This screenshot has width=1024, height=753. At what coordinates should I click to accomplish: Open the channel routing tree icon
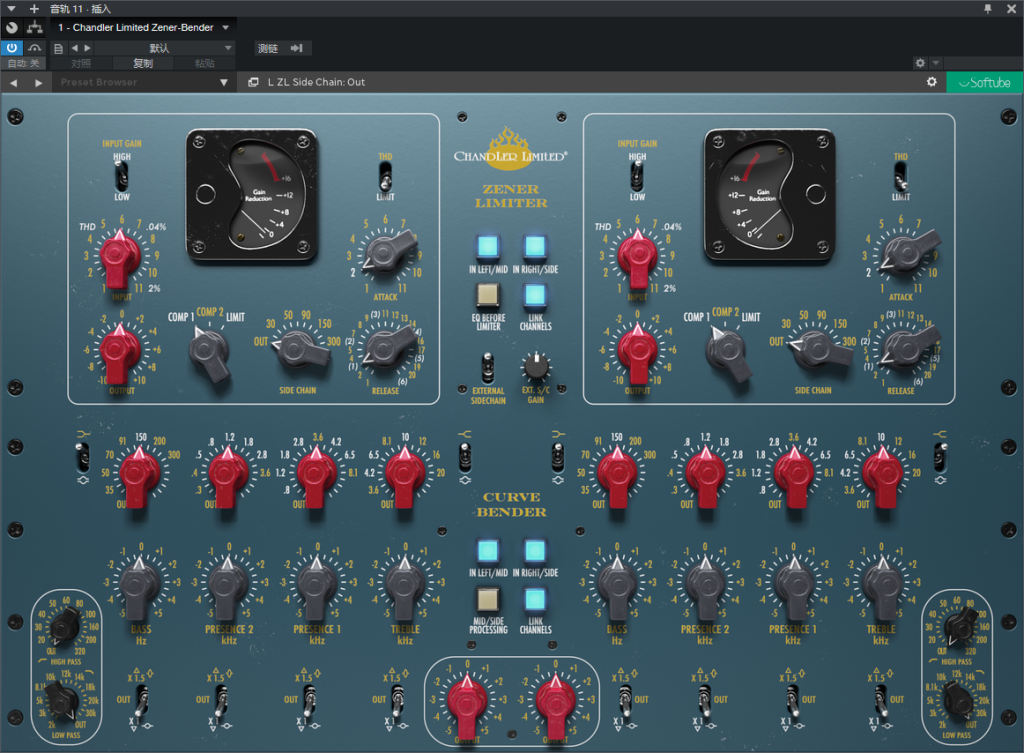coord(35,27)
